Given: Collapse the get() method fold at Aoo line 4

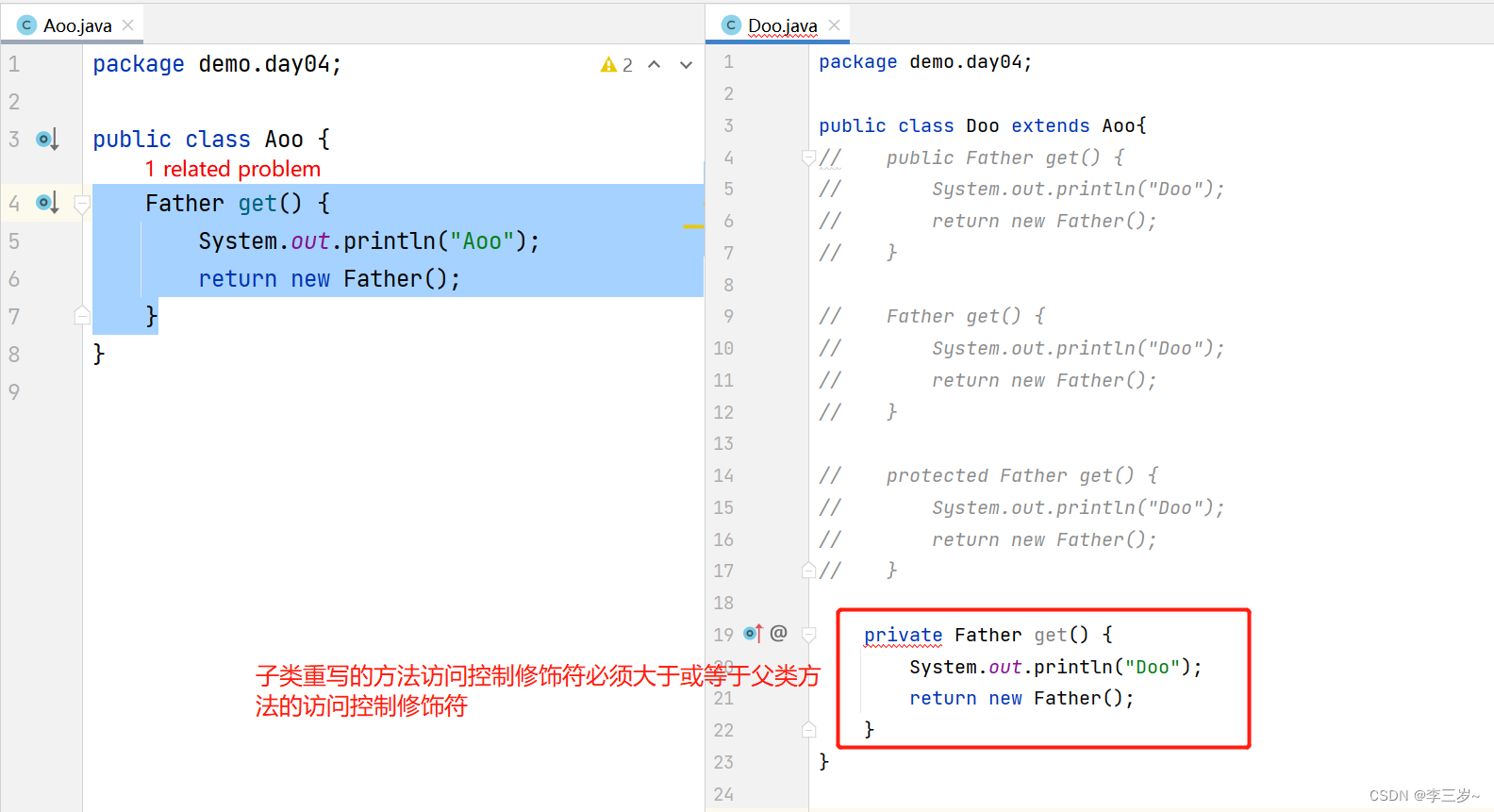Looking at the screenshot, I should click(x=82, y=204).
